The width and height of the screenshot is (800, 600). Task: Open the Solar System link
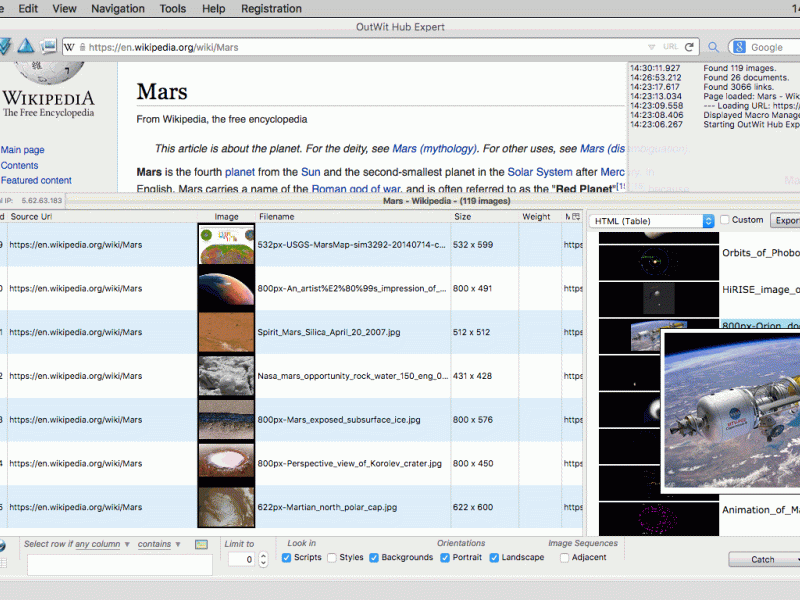tap(540, 172)
